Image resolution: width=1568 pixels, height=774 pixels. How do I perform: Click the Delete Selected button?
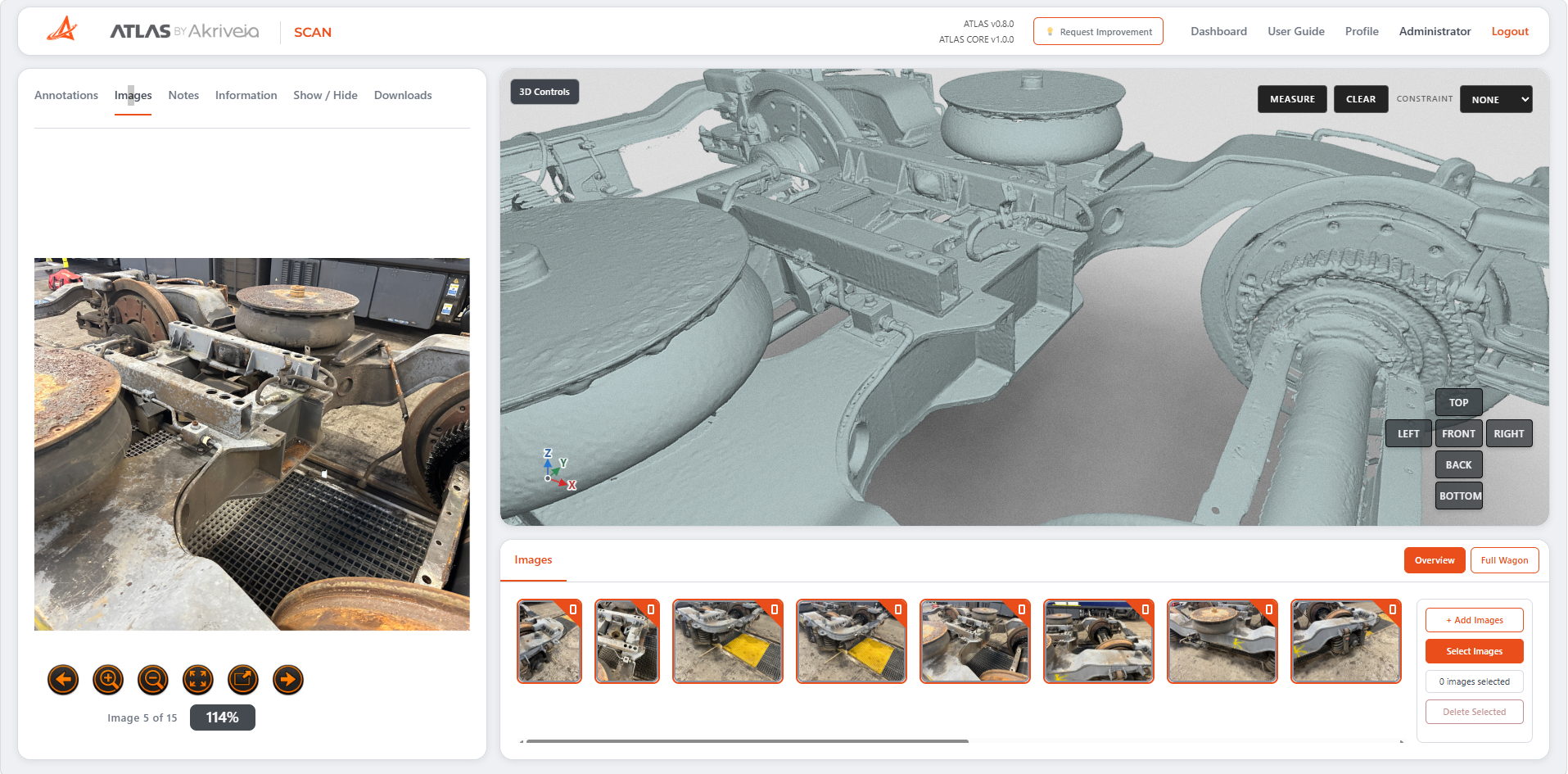[1475, 712]
